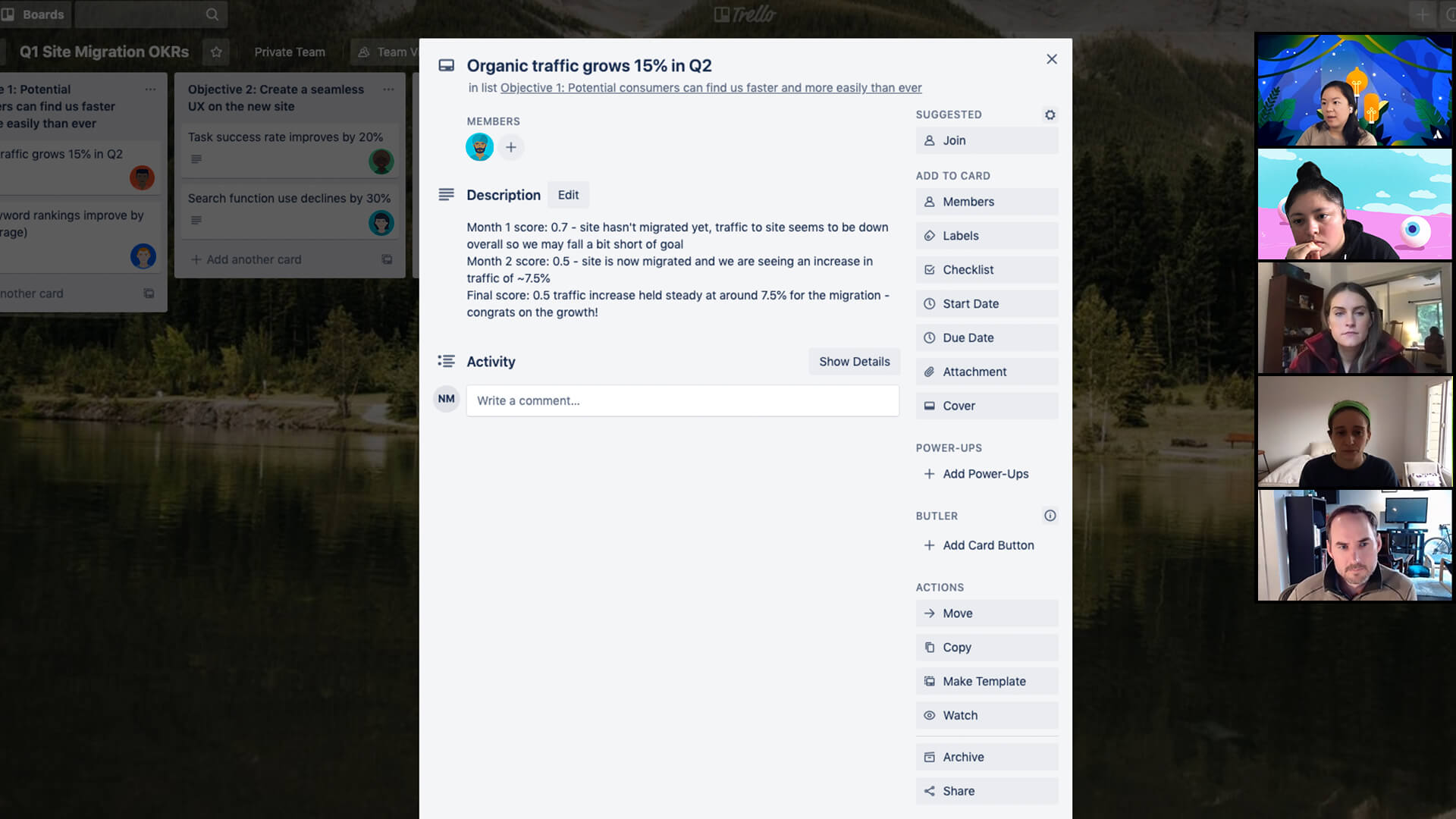Select Private Team label tab
This screenshot has width=1456, height=819.
(289, 51)
